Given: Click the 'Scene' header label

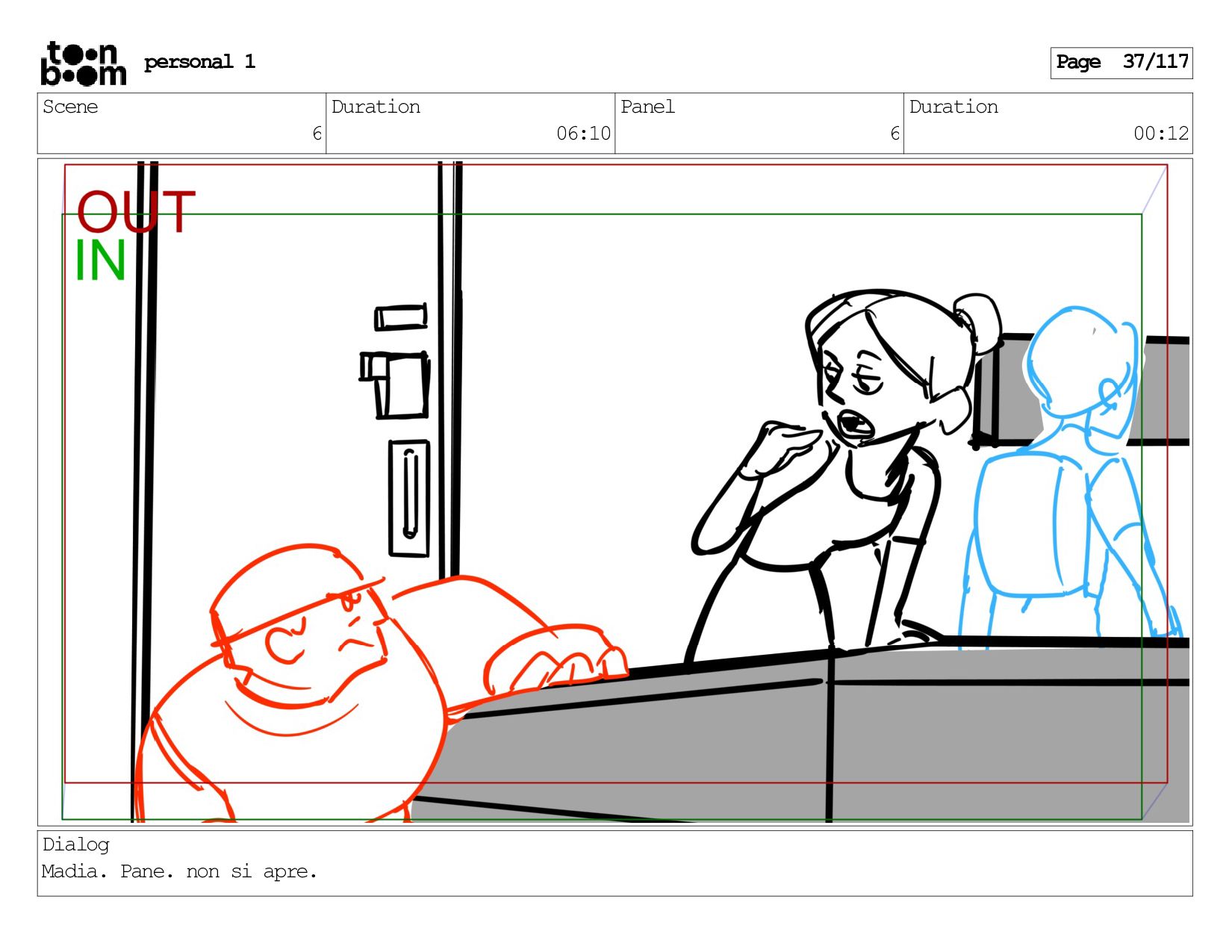Looking at the screenshot, I should tap(70, 107).
